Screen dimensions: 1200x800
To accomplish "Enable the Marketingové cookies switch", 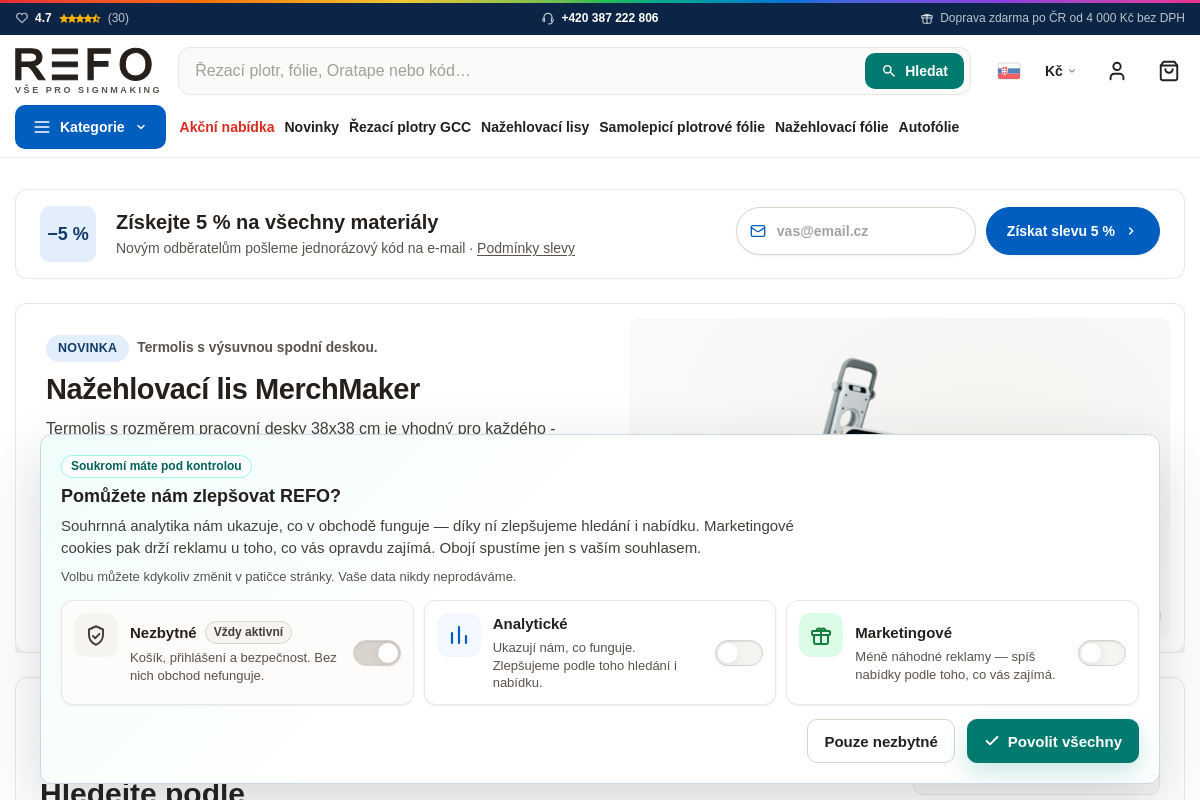I will pos(1102,653).
